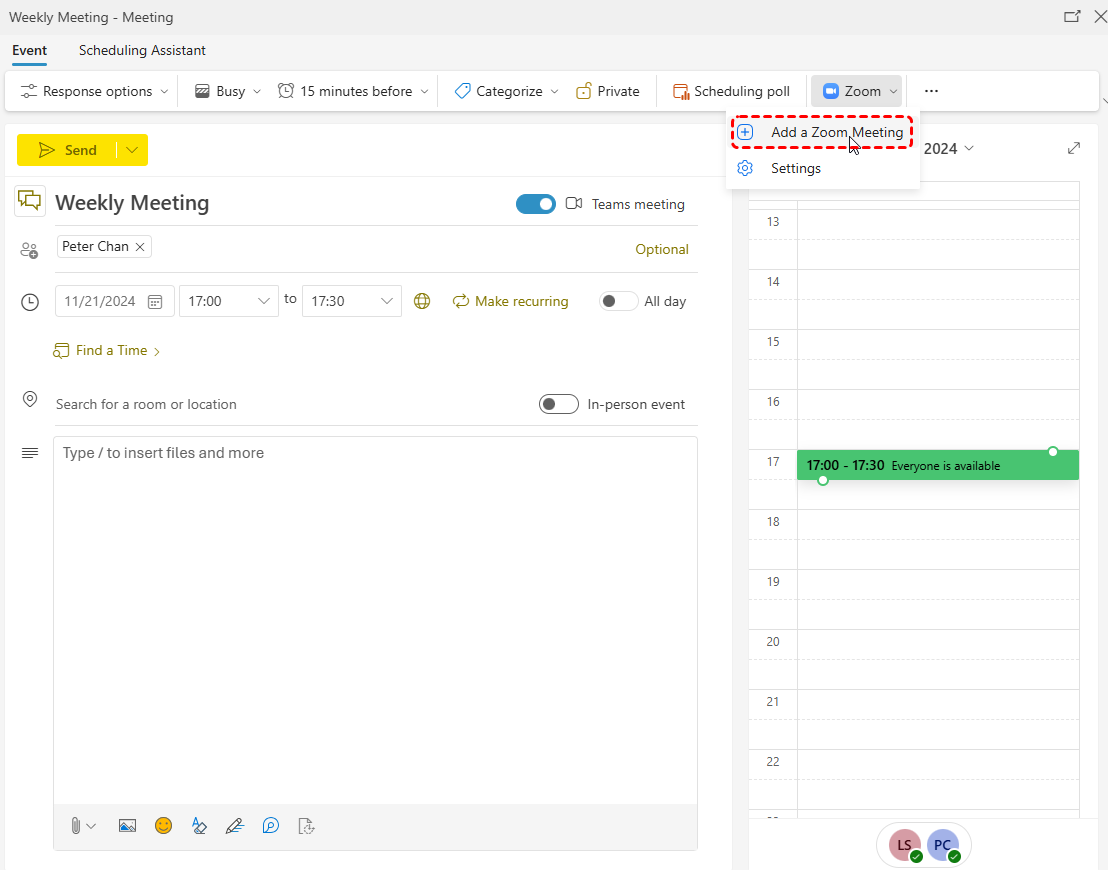Click Find a Time link
Screen dimensions: 1108x870
pos(106,351)
